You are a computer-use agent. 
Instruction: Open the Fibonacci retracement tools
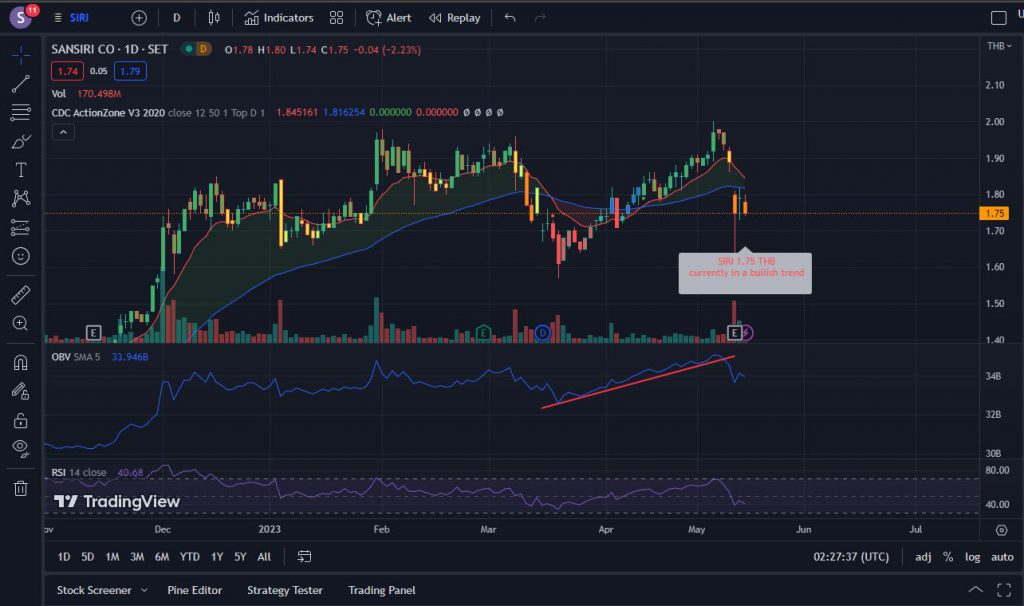point(21,112)
